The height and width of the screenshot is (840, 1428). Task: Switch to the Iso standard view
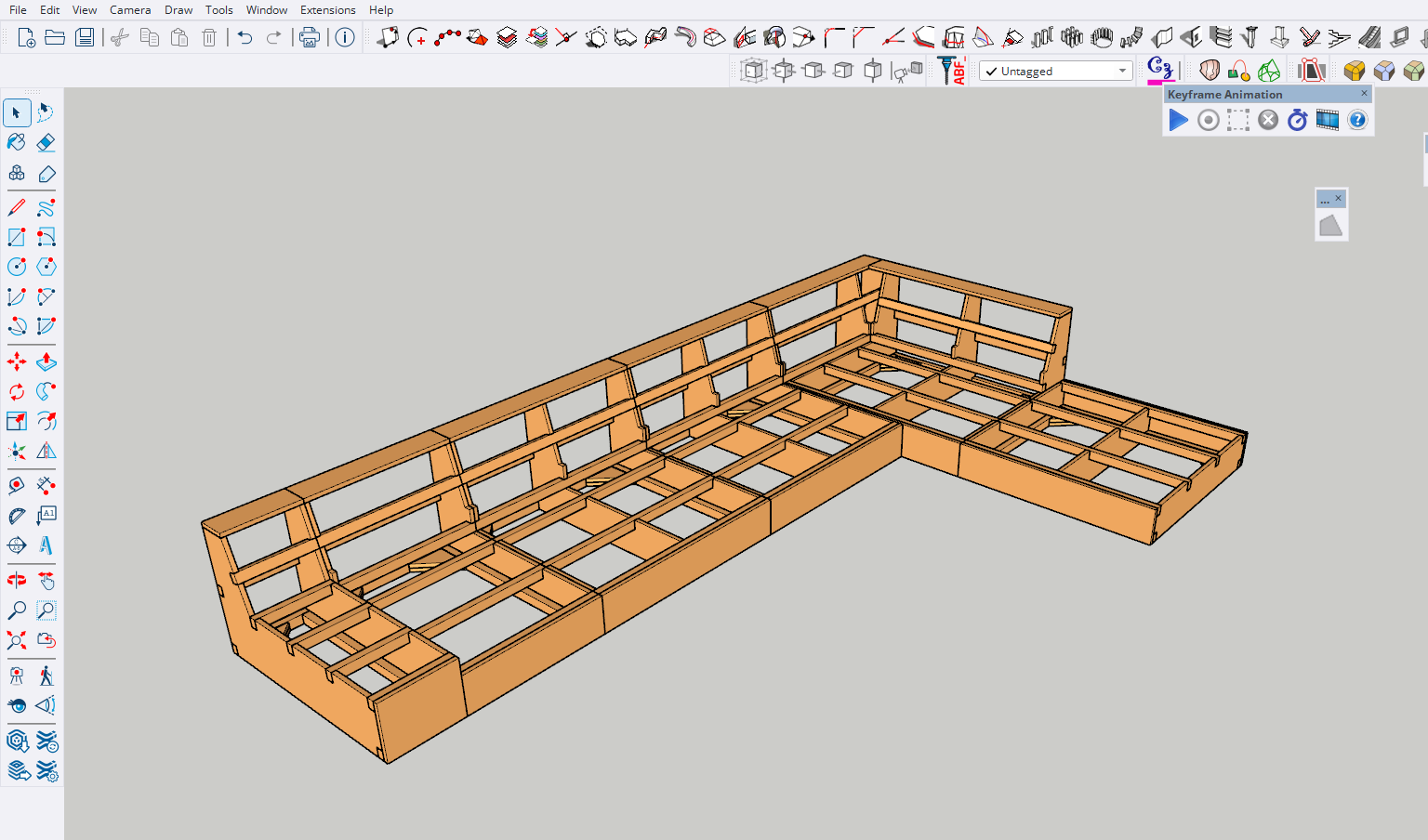click(753, 71)
